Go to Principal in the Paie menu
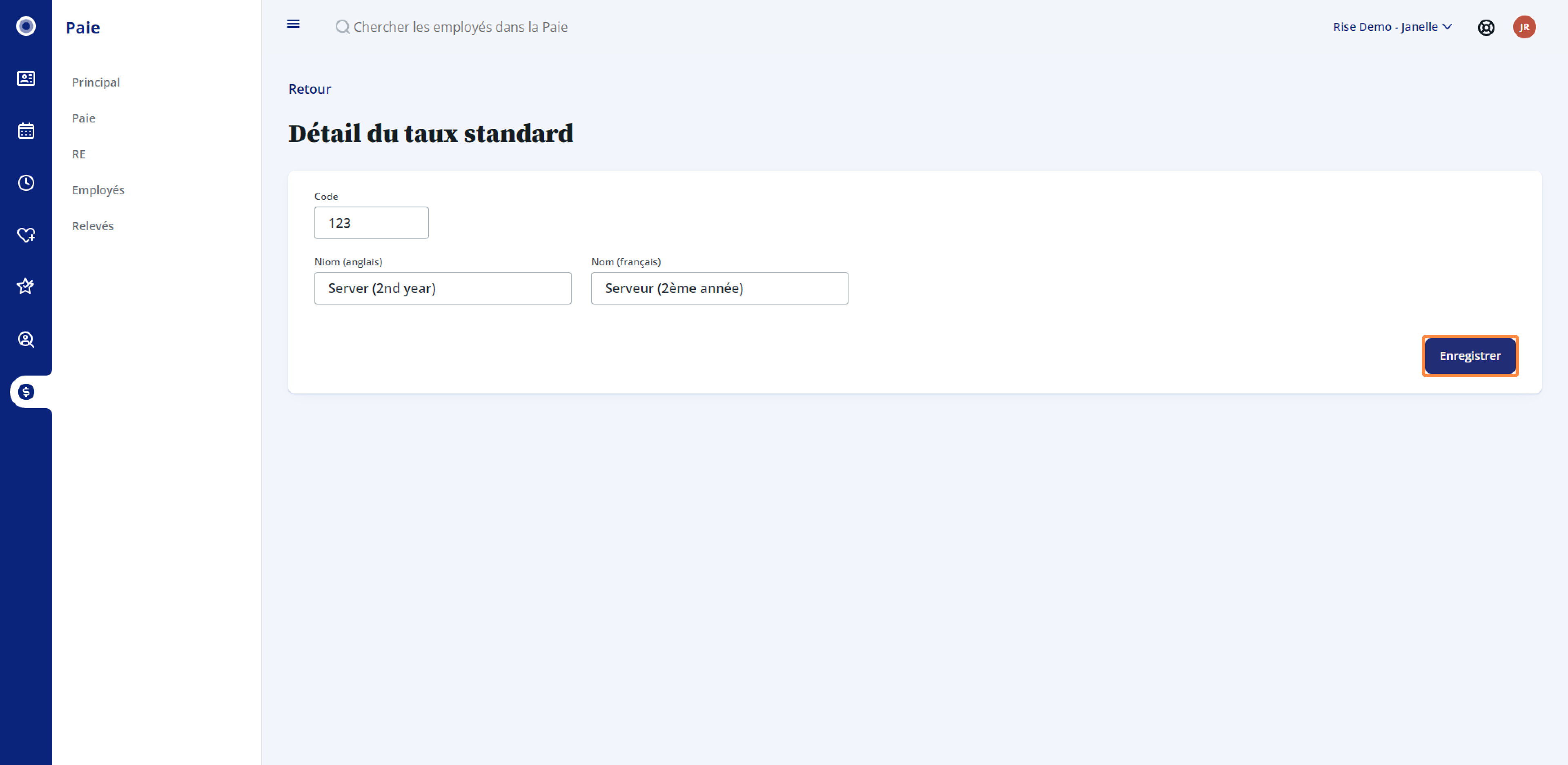1568x765 pixels. [96, 82]
